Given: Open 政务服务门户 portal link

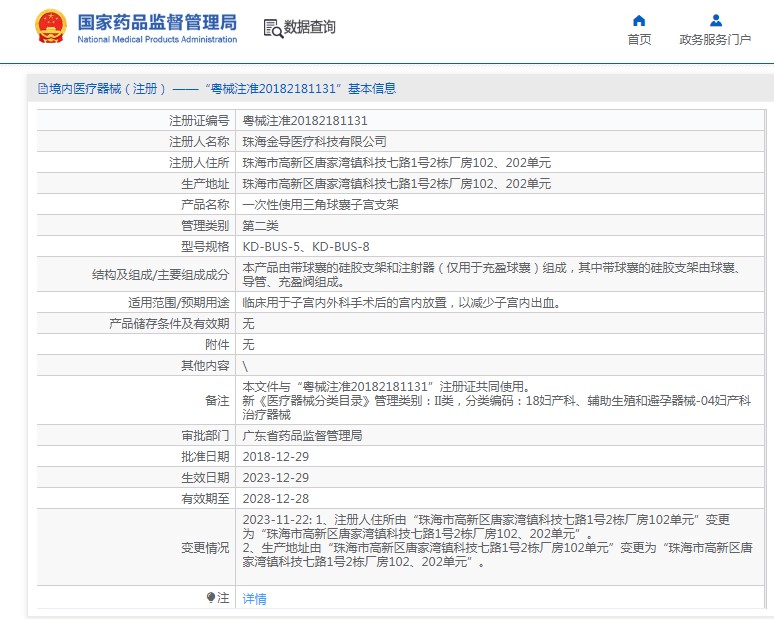Looking at the screenshot, I should pos(715,39).
